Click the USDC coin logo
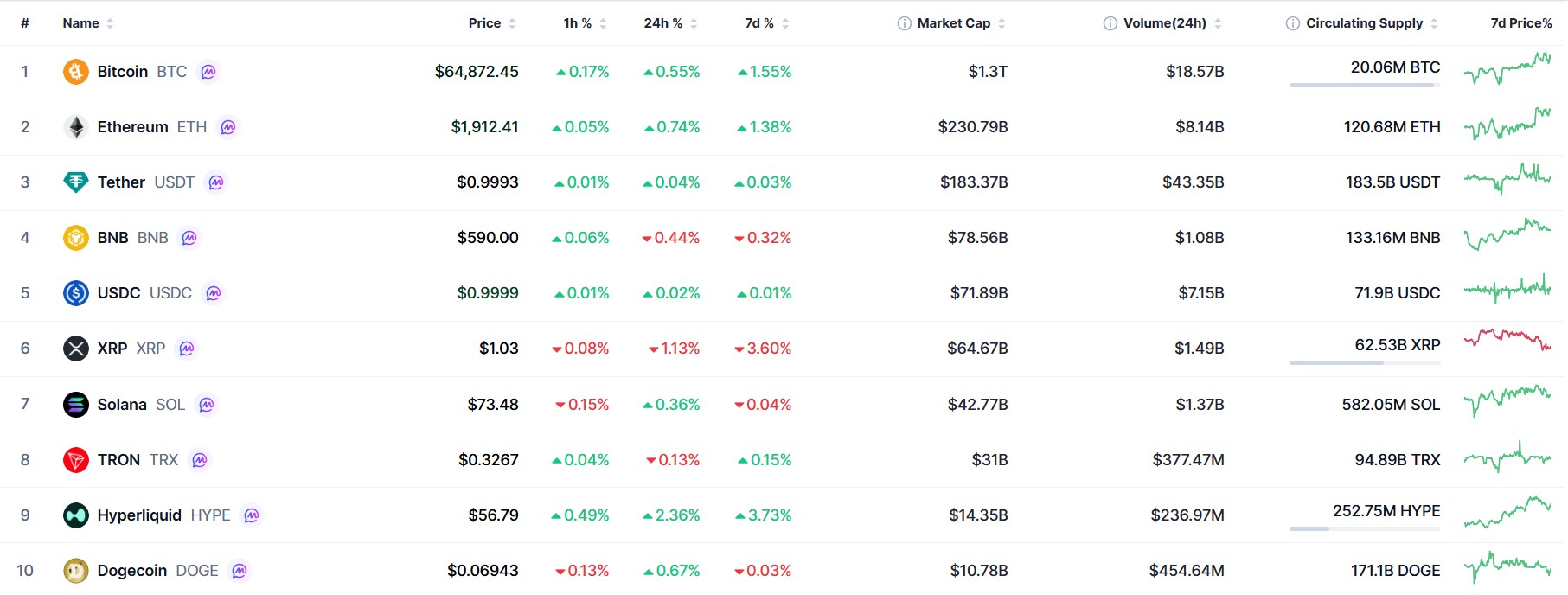 [x=76, y=293]
